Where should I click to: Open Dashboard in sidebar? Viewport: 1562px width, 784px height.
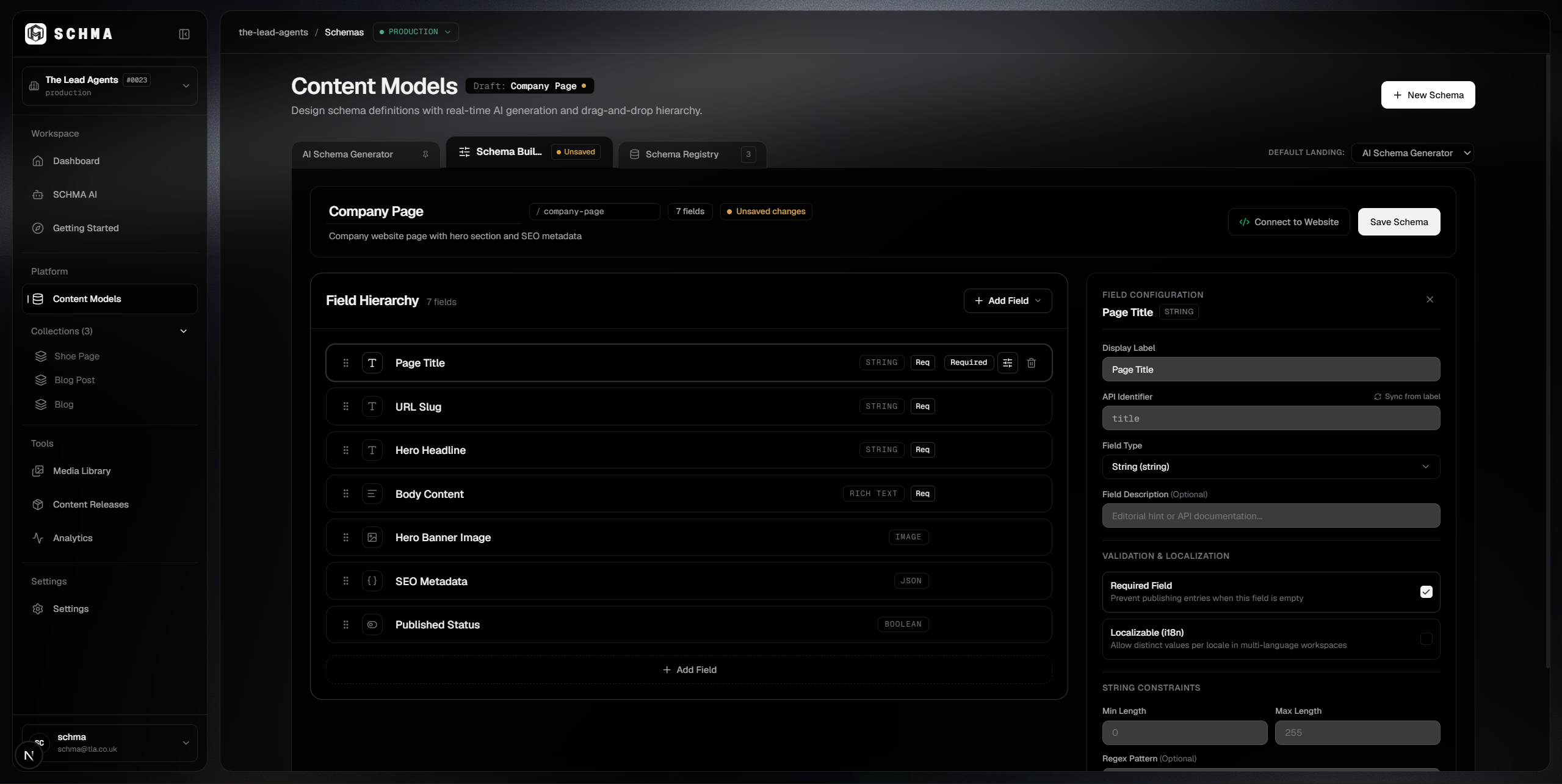(110, 161)
